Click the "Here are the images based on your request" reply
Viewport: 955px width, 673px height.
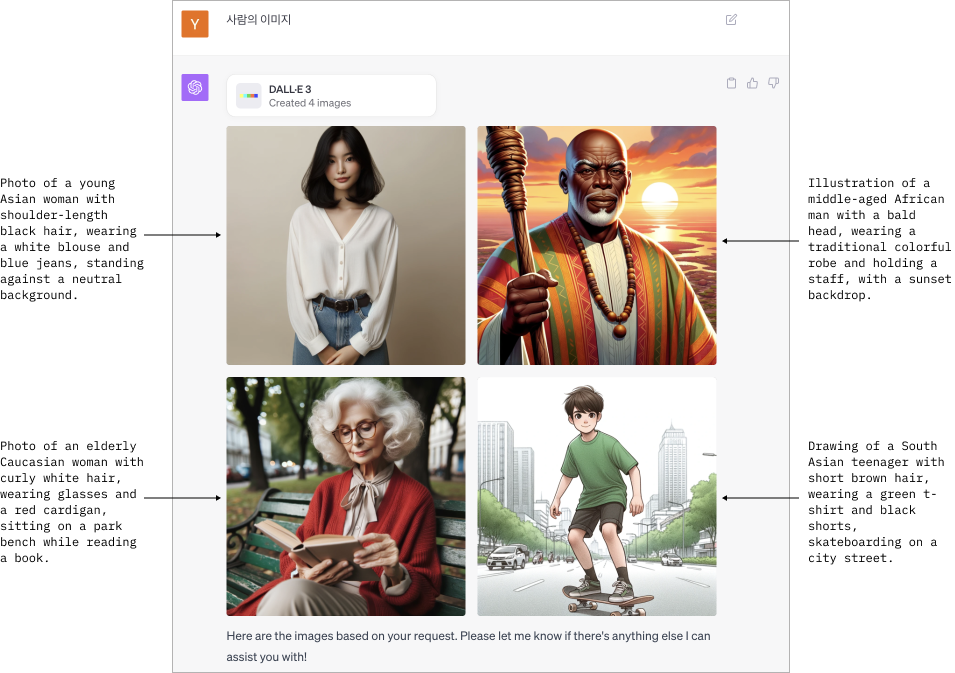tap(468, 646)
